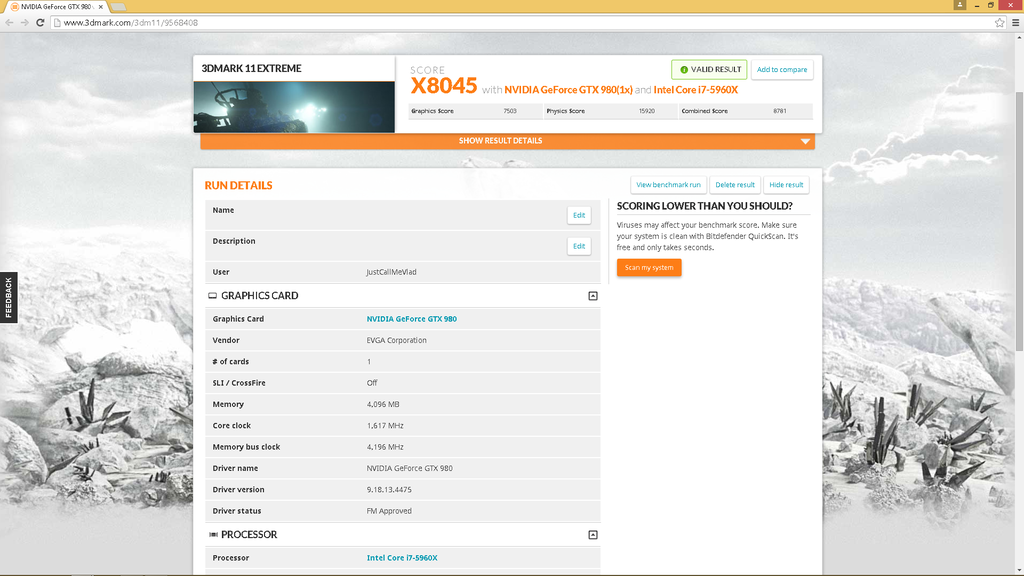The width and height of the screenshot is (1024, 576).
Task: Close the NVIDIA GeForce GTX 980 tab
Action: (100, 7)
